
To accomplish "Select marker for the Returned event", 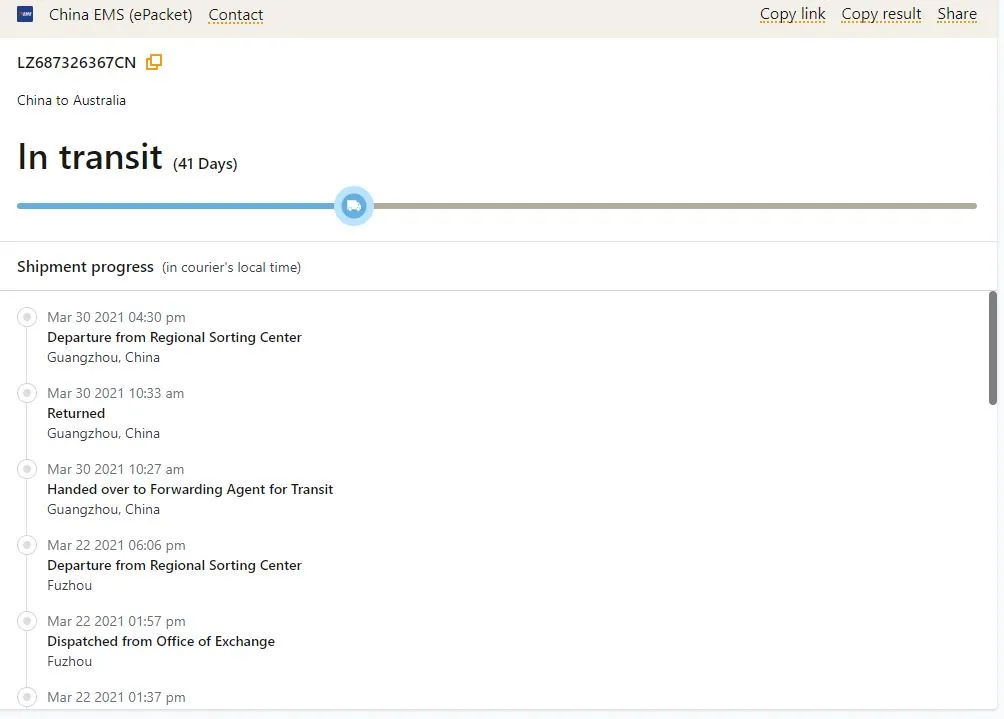I will [27, 393].
